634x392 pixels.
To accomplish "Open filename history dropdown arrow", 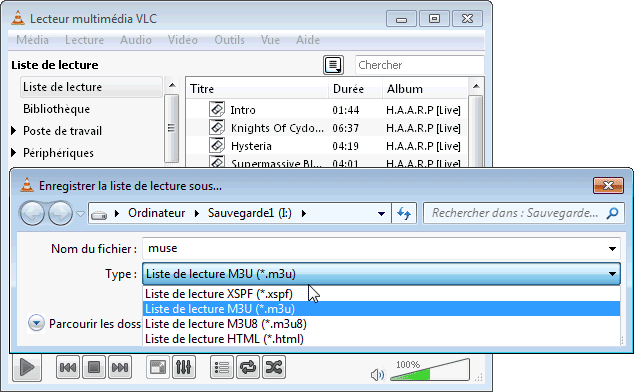I will (613, 249).
